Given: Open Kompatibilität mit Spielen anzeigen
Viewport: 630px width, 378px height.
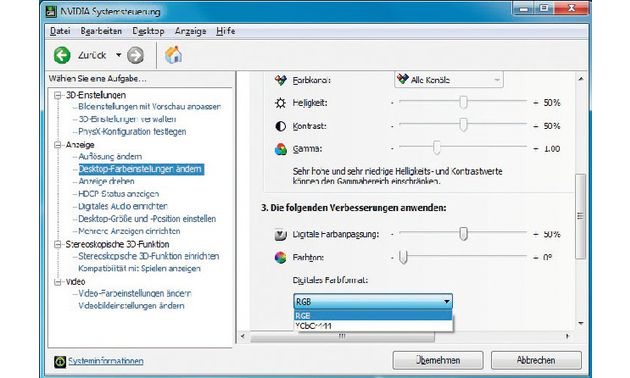Looking at the screenshot, I should pyautogui.click(x=139, y=269).
